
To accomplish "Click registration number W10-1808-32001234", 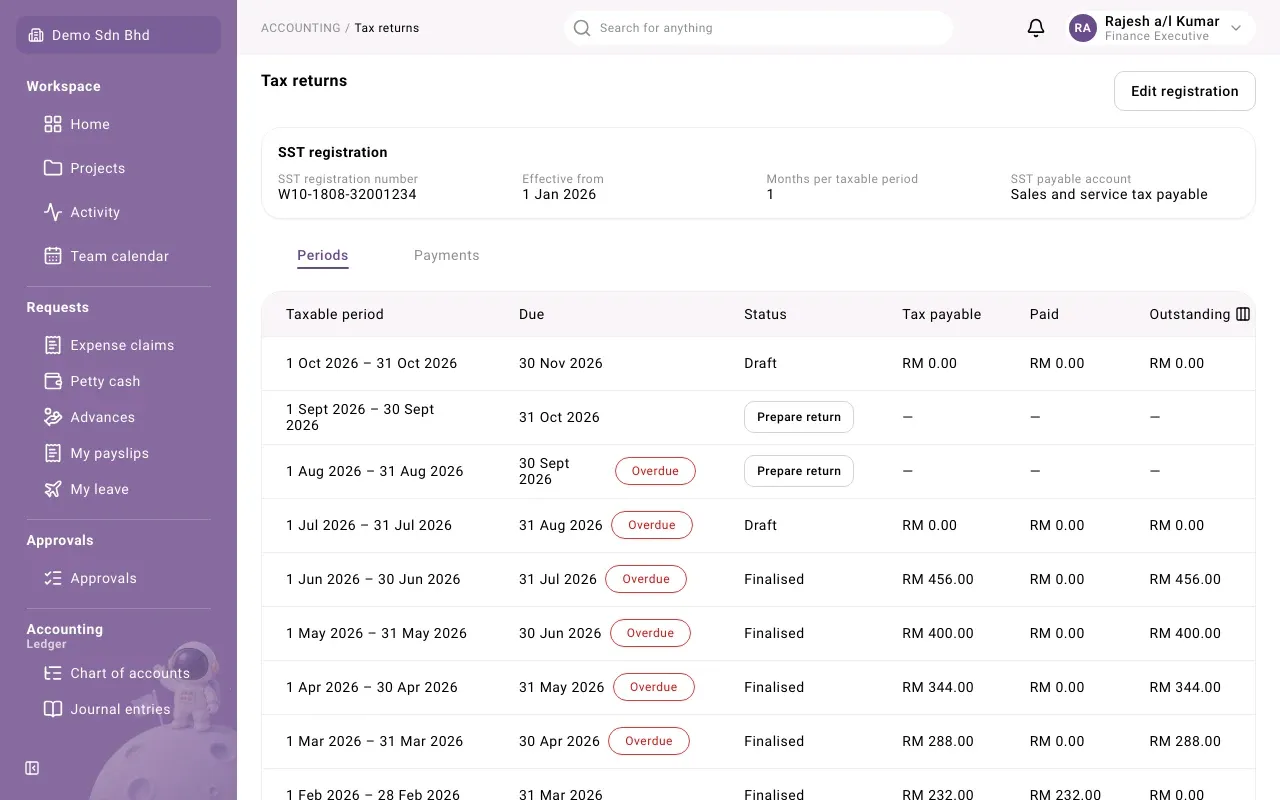I will pyautogui.click(x=347, y=194).
